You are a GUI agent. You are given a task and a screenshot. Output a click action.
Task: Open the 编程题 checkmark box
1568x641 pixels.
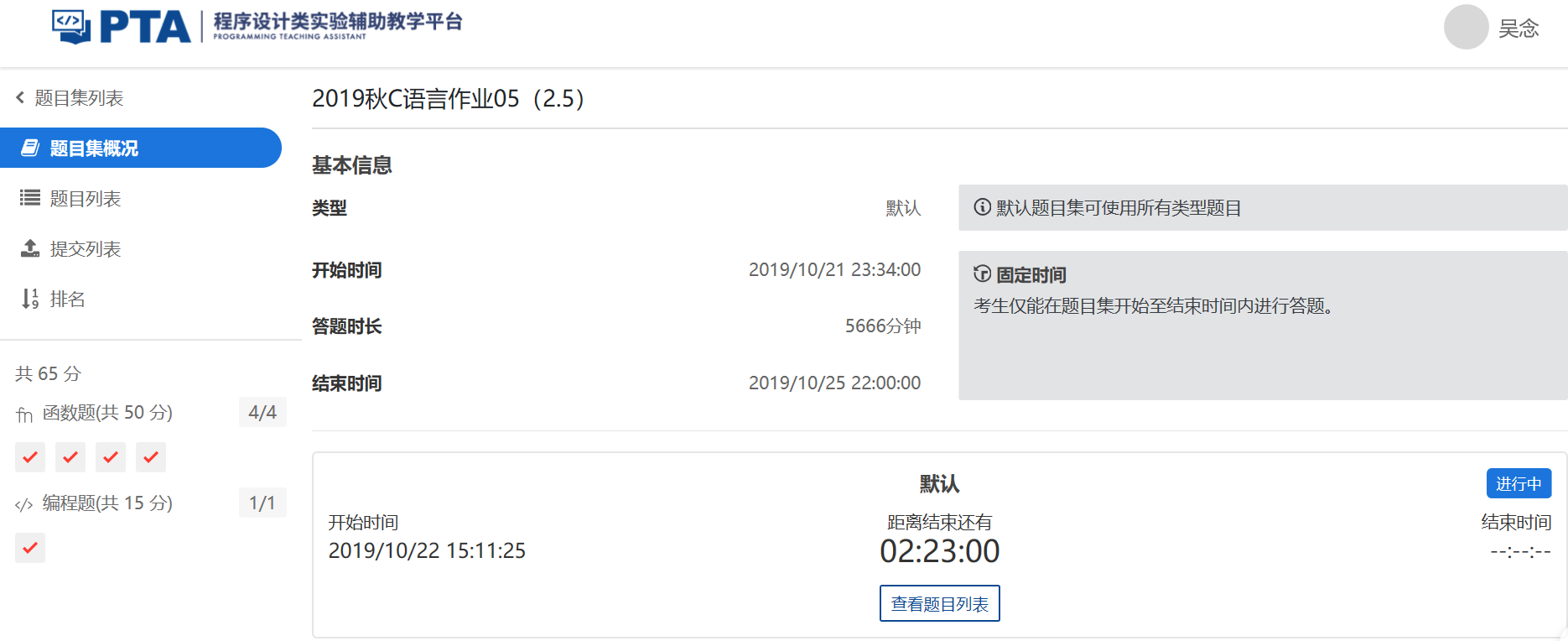pyautogui.click(x=30, y=548)
